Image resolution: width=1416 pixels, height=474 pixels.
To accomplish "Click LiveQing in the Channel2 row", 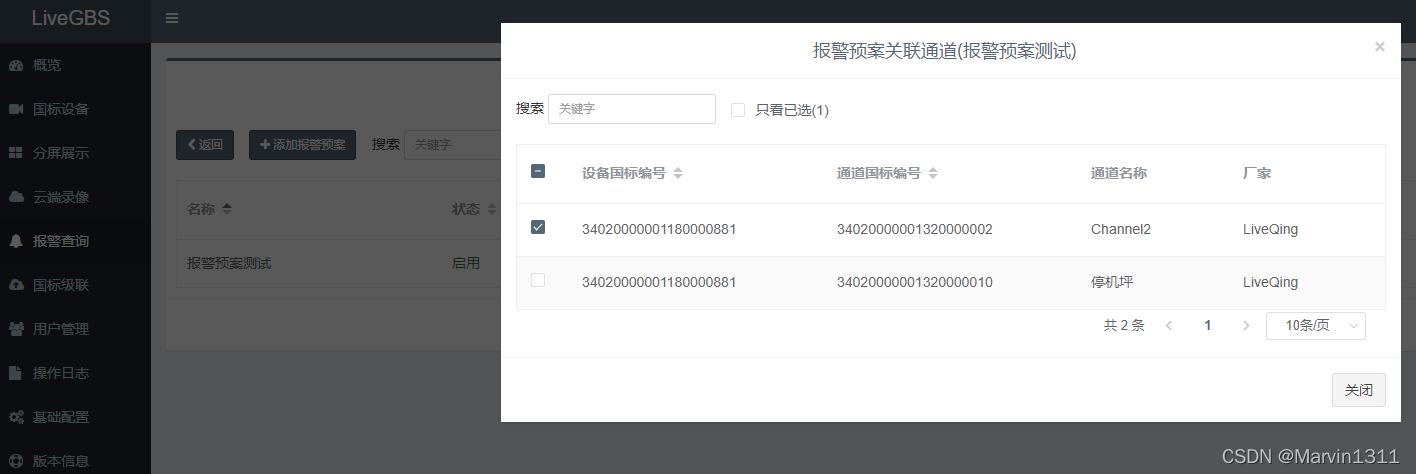I will point(1270,229).
